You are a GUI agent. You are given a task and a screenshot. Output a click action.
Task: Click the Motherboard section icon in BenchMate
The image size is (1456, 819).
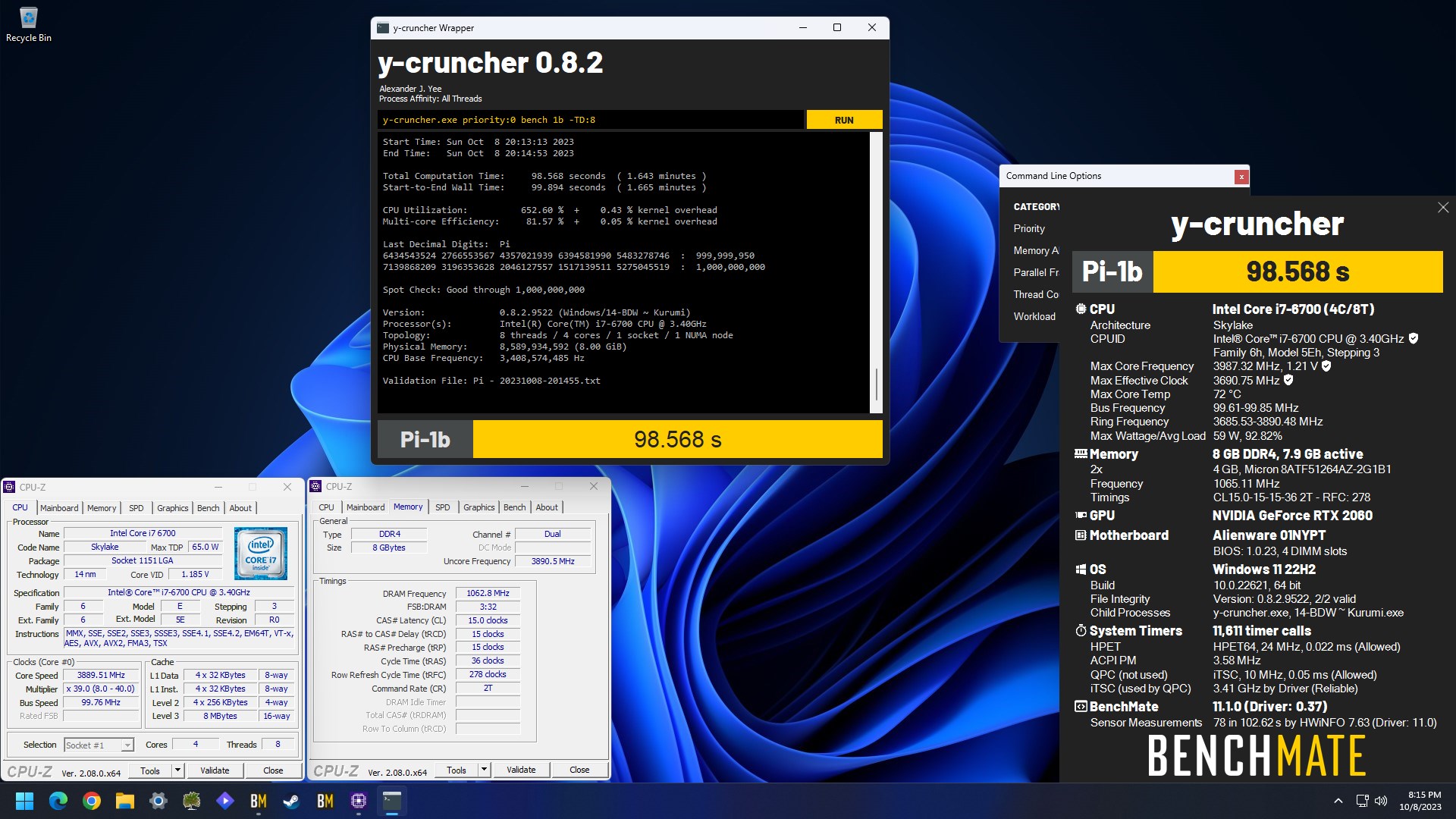pos(1081,535)
